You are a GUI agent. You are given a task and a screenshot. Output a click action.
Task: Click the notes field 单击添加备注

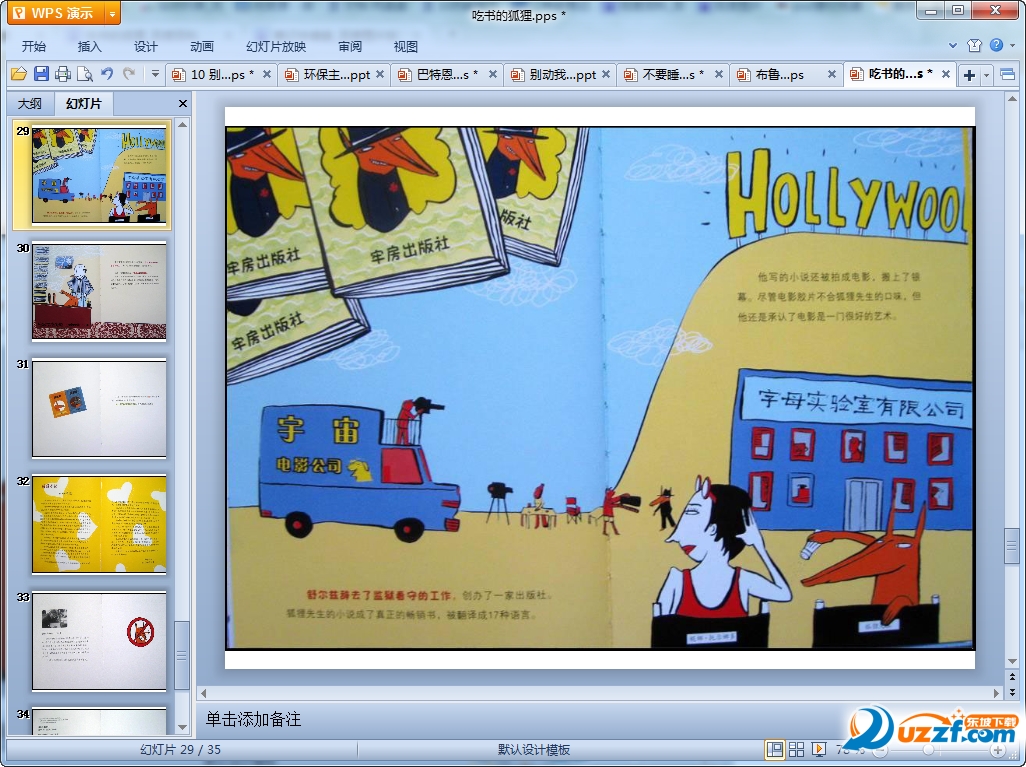(253, 719)
